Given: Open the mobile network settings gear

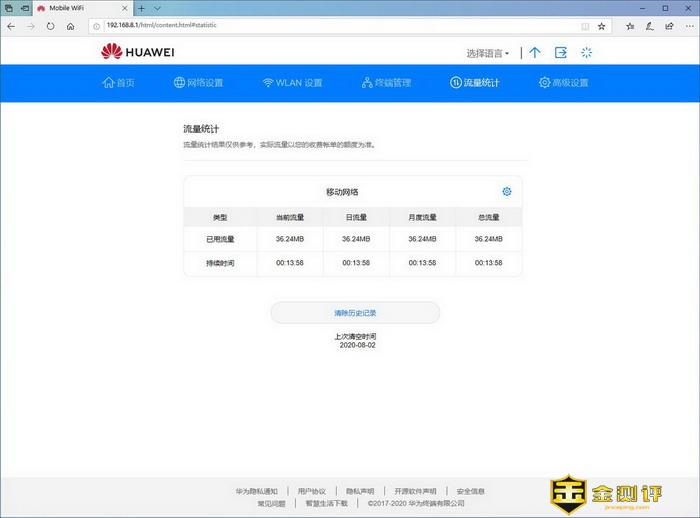Looking at the screenshot, I should (x=506, y=191).
